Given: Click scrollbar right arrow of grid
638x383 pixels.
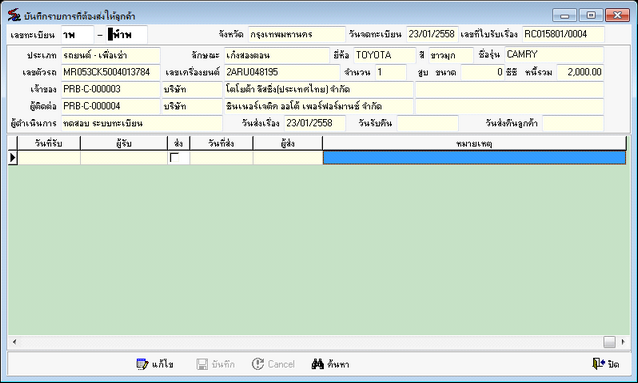Looking at the screenshot, I should [x=623, y=342].
